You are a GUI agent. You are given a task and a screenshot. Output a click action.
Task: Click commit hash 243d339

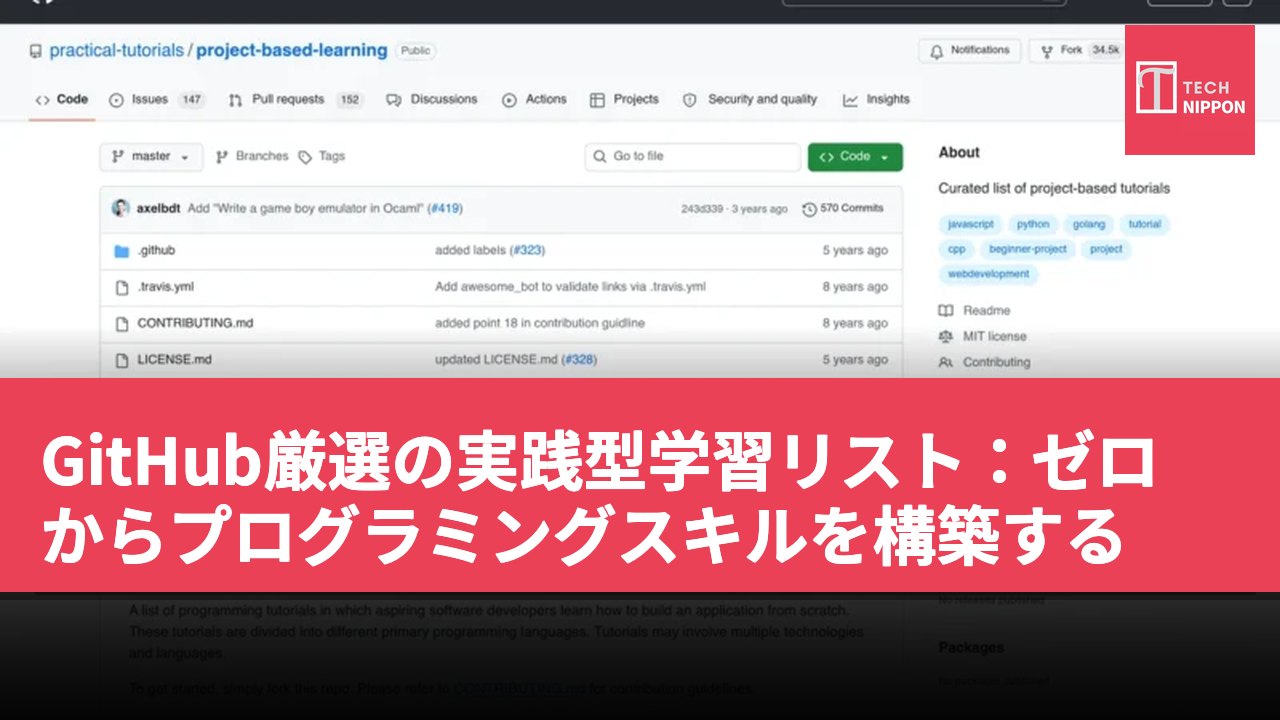pyautogui.click(x=703, y=209)
